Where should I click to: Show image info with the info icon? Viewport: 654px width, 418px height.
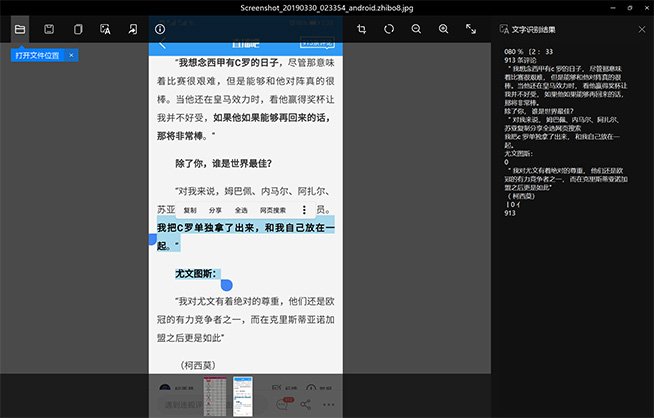pyautogui.click(x=161, y=30)
